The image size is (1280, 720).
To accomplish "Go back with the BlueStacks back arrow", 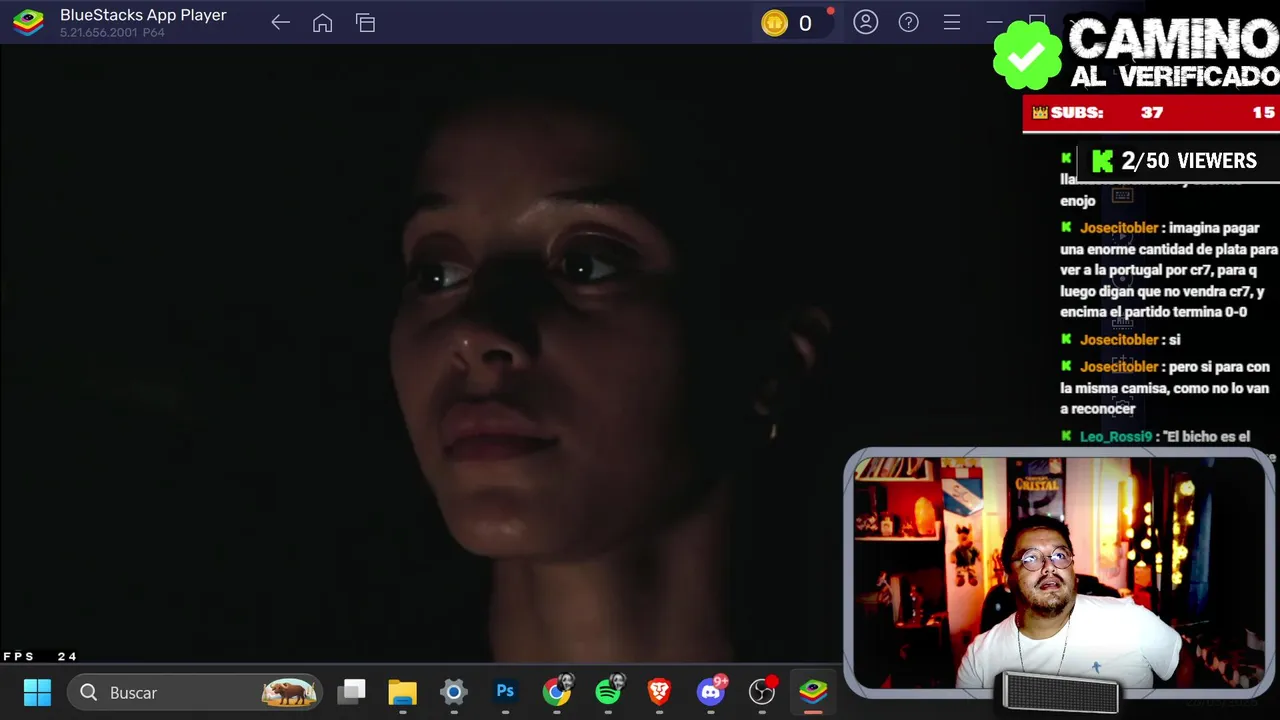I will pyautogui.click(x=280, y=23).
